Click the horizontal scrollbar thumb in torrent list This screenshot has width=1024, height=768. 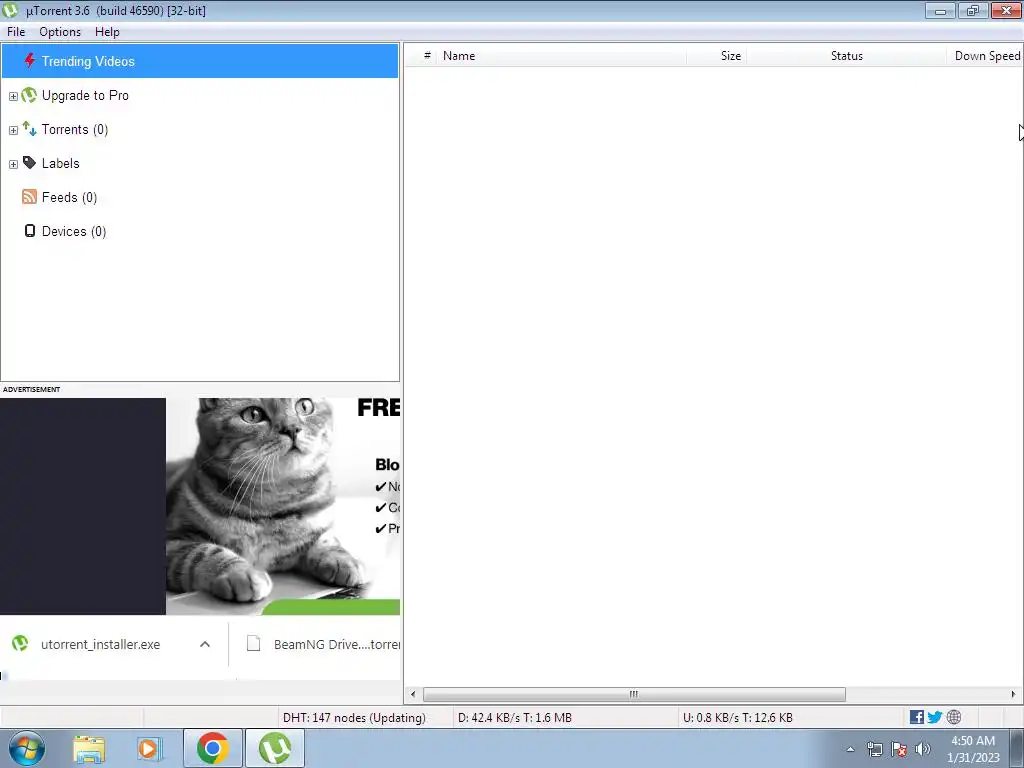pos(634,694)
